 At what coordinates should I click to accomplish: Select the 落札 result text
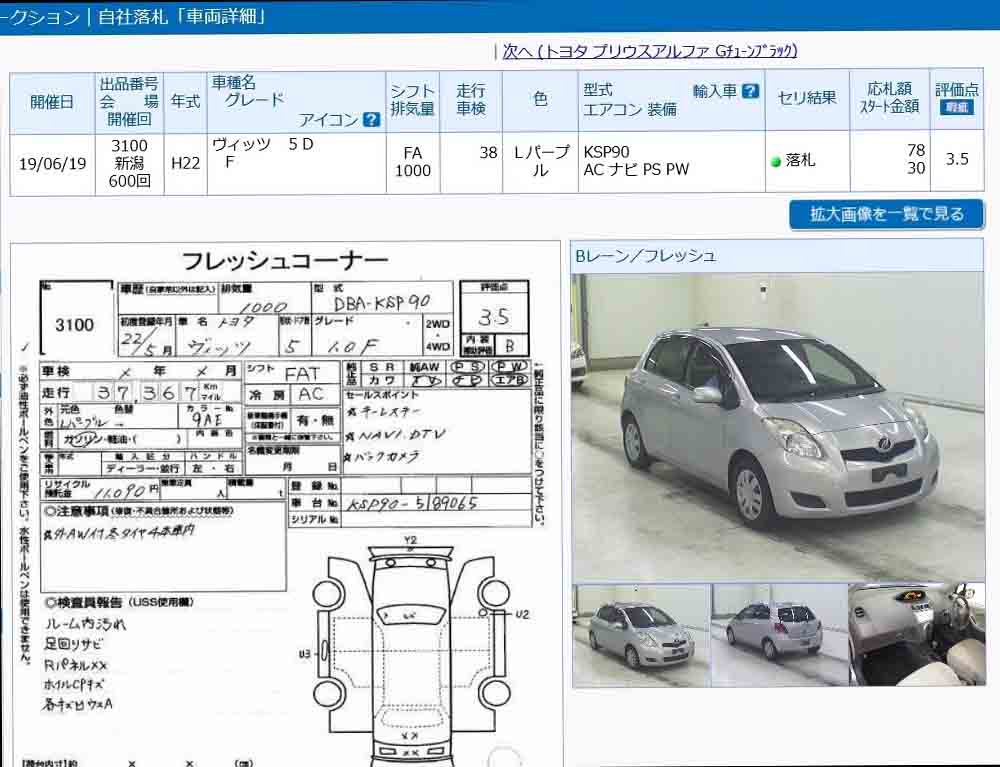(800, 160)
